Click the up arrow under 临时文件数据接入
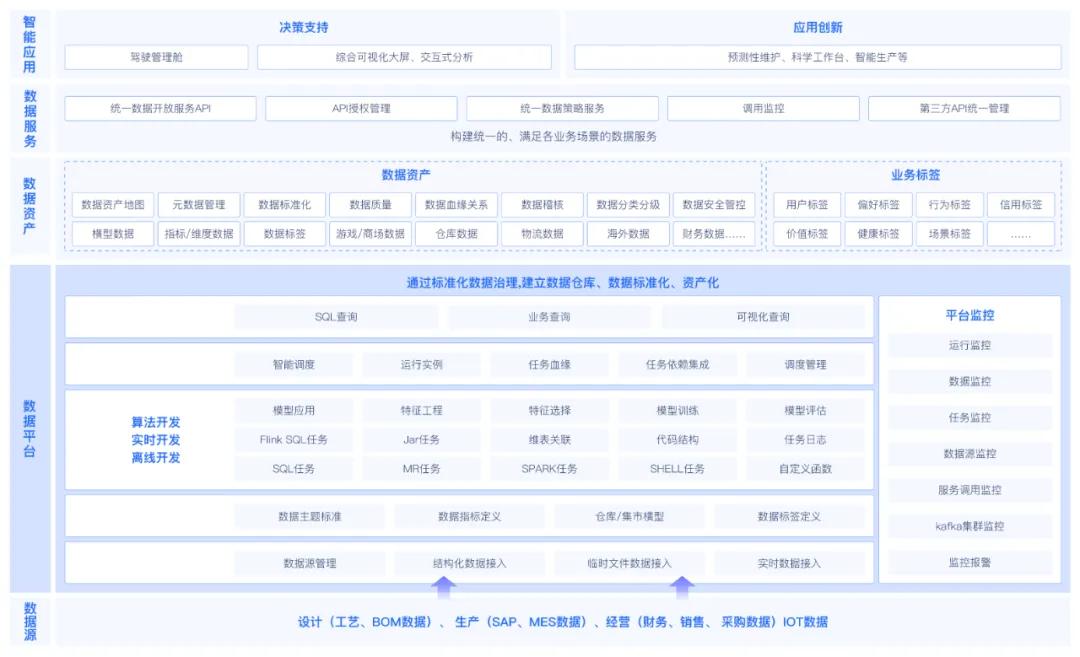Viewport: 1080px width, 657px height. click(681, 586)
